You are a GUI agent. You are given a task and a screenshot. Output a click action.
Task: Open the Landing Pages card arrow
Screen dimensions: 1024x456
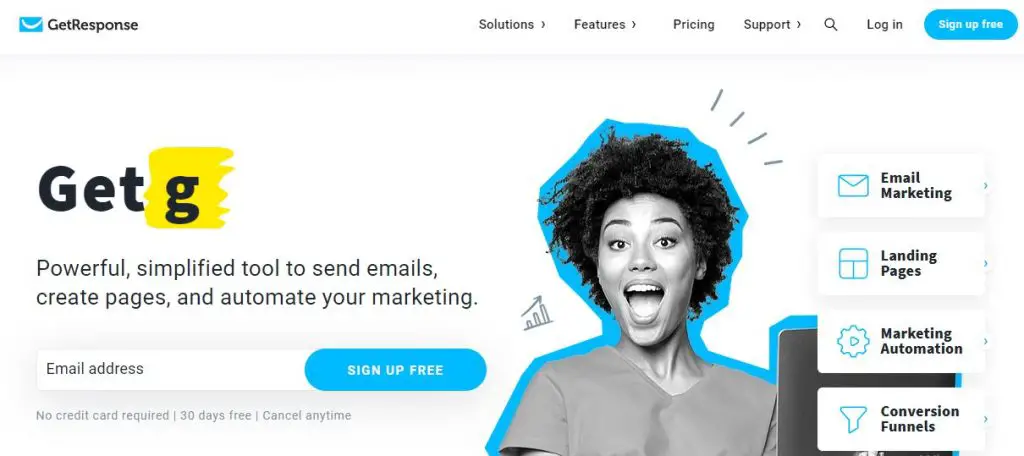click(x=985, y=264)
